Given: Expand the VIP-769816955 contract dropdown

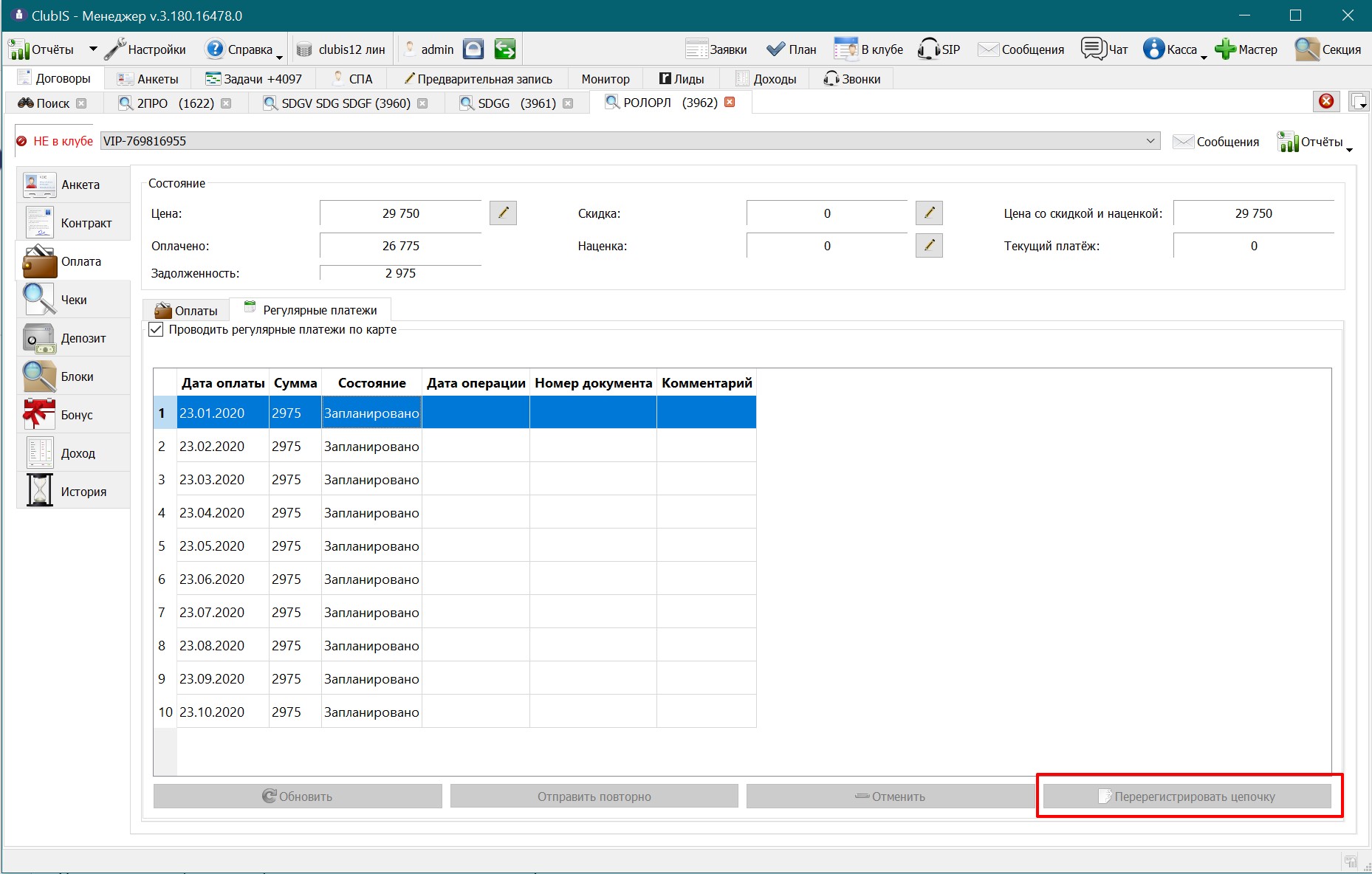Looking at the screenshot, I should pyautogui.click(x=1150, y=140).
